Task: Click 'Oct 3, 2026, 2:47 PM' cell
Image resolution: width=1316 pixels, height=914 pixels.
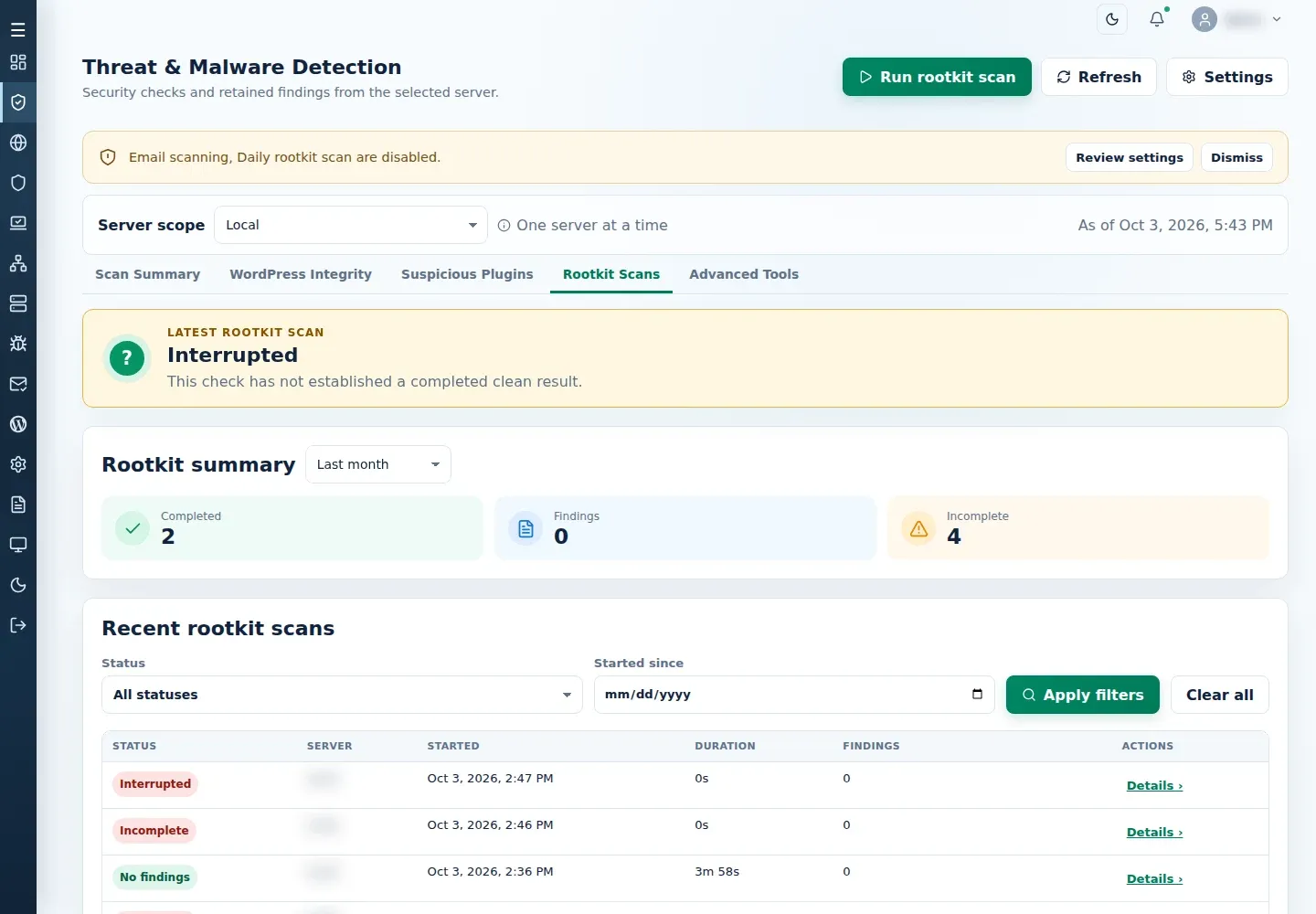Action: point(490,779)
